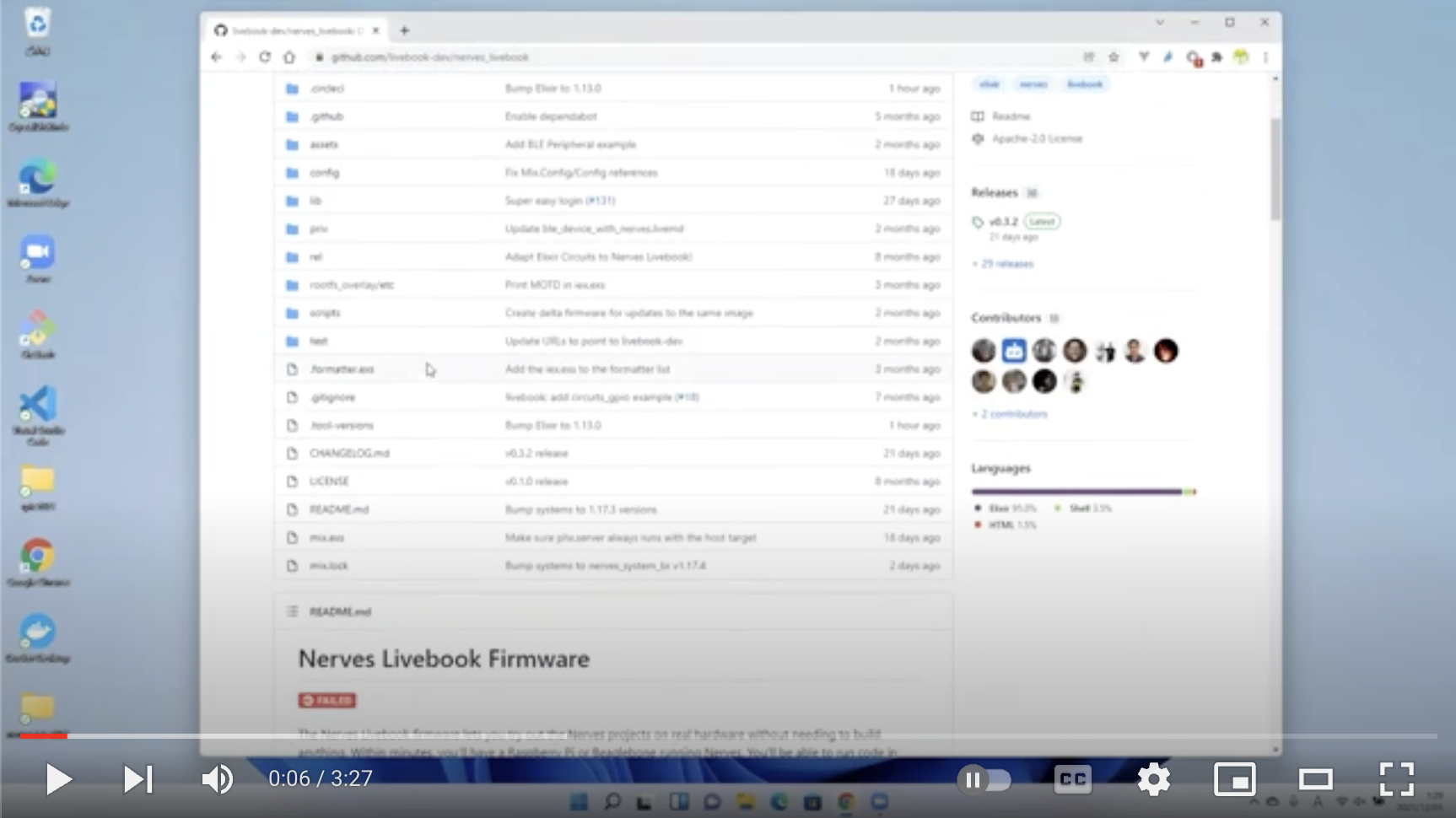Open the .circleci folder
Image resolution: width=1456 pixels, height=818 pixels.
326,89
